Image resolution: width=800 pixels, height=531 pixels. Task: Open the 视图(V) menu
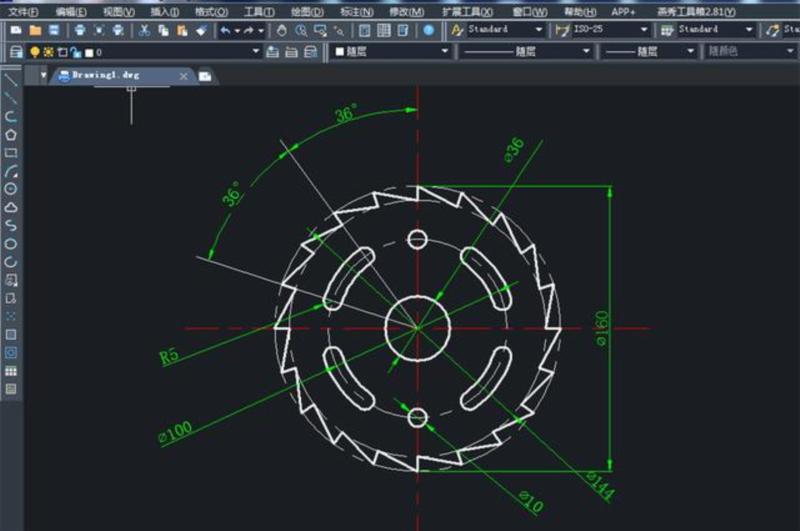pos(119,11)
